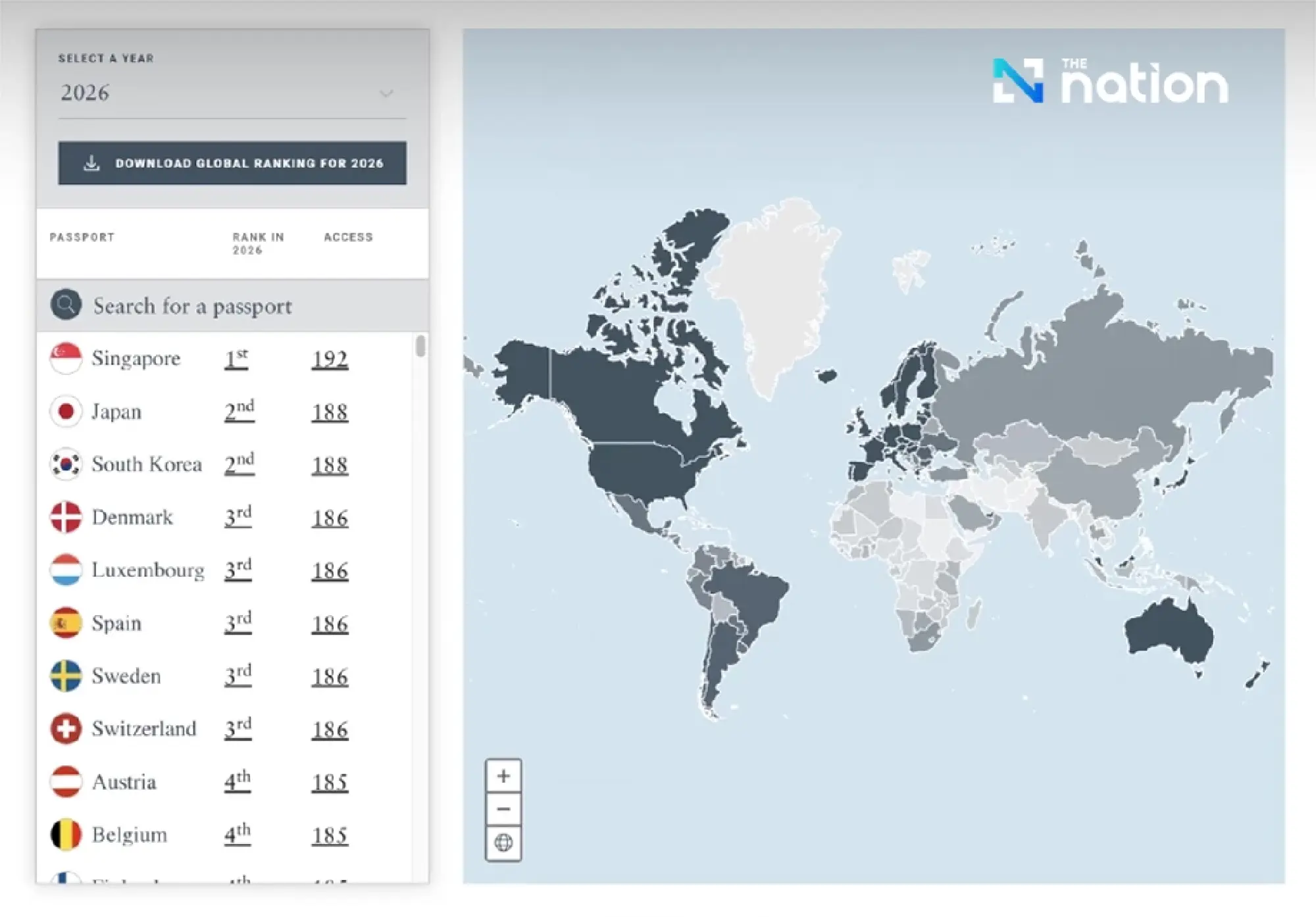The image size is (1316, 917).
Task: Click the Austria flag icon
Action: click(66, 782)
